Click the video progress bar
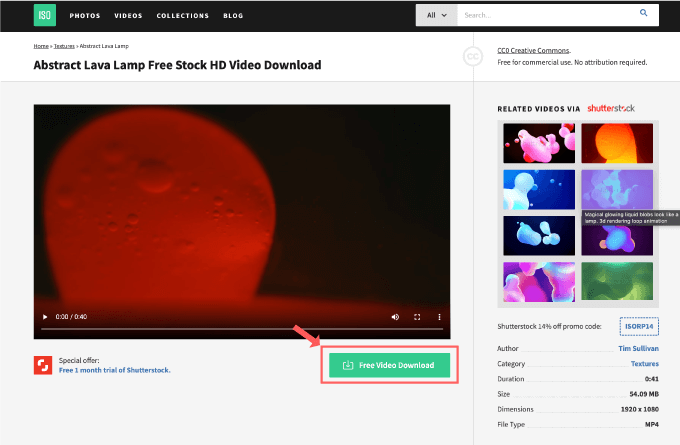Viewport: 680px width, 445px height. (242, 329)
